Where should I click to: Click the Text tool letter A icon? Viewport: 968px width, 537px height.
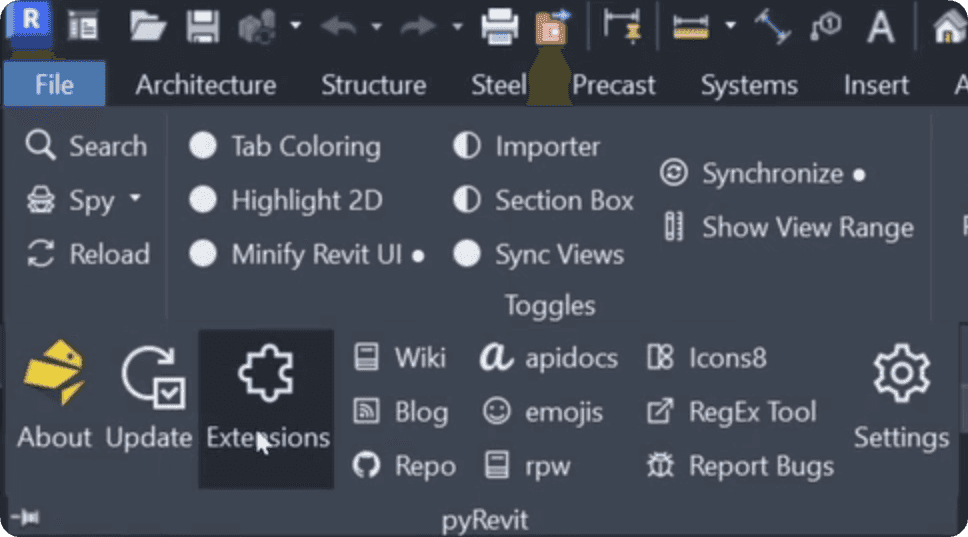coord(881,27)
